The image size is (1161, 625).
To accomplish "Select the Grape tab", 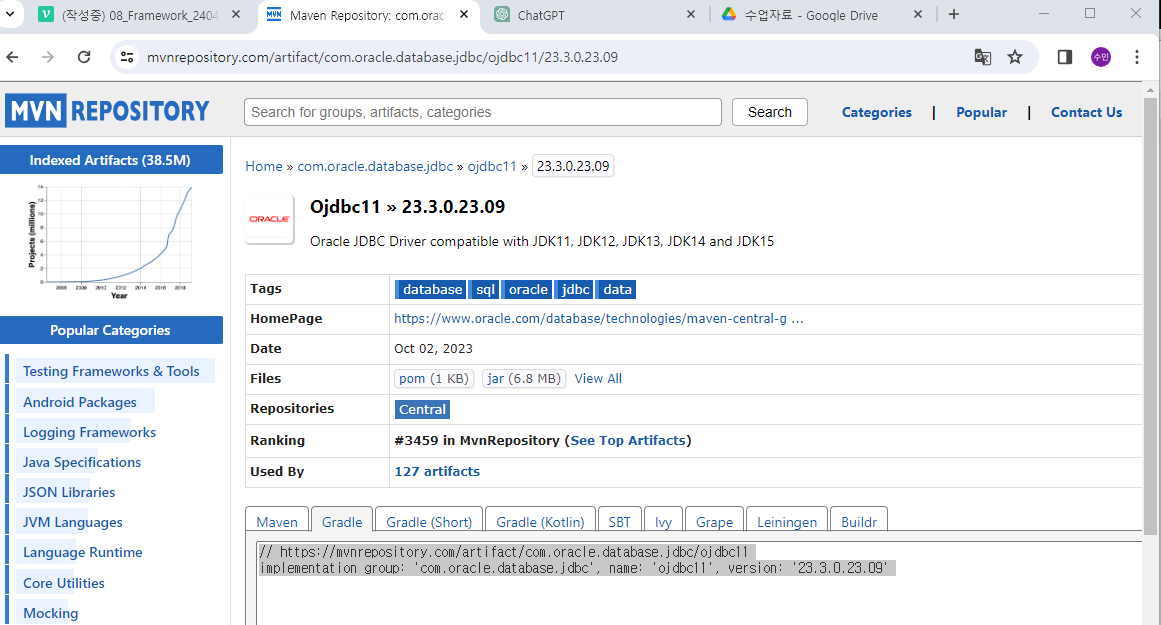I will click(715, 521).
